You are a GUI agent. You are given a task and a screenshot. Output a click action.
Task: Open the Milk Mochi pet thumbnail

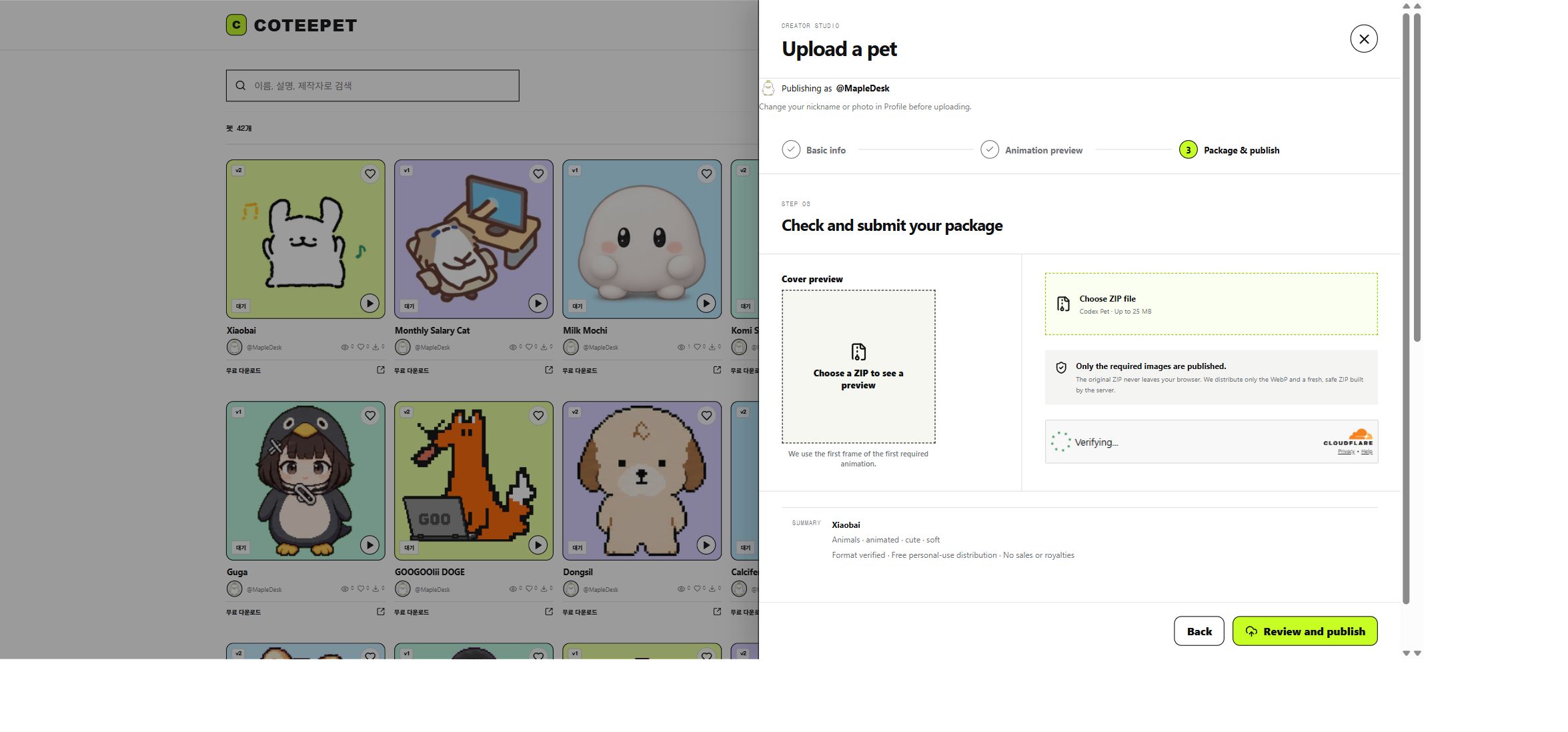642,239
